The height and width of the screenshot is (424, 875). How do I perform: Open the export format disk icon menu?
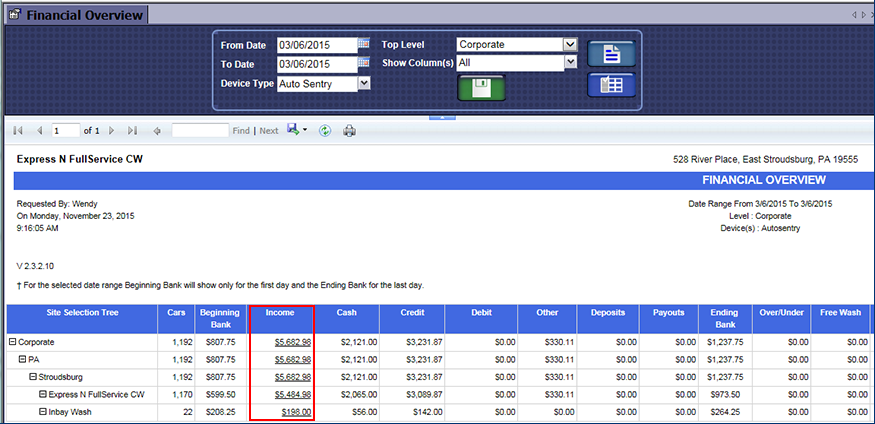click(x=296, y=131)
